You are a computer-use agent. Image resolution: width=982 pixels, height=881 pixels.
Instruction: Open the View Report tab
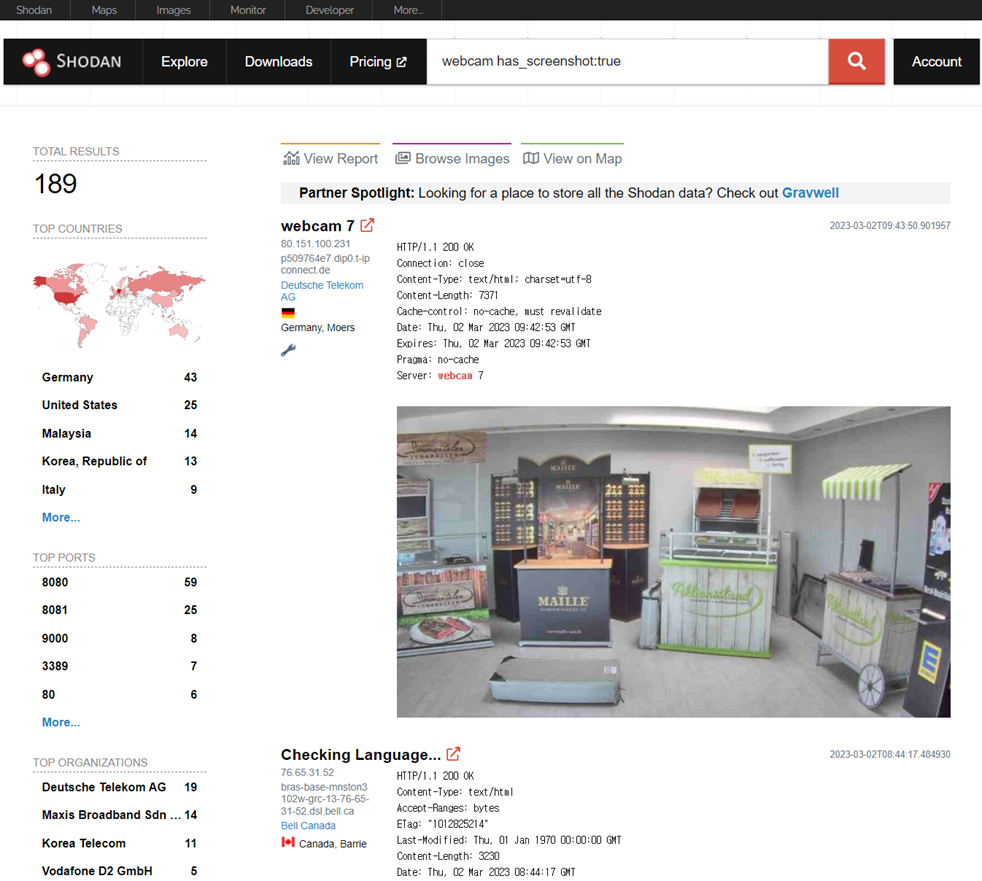tap(330, 157)
